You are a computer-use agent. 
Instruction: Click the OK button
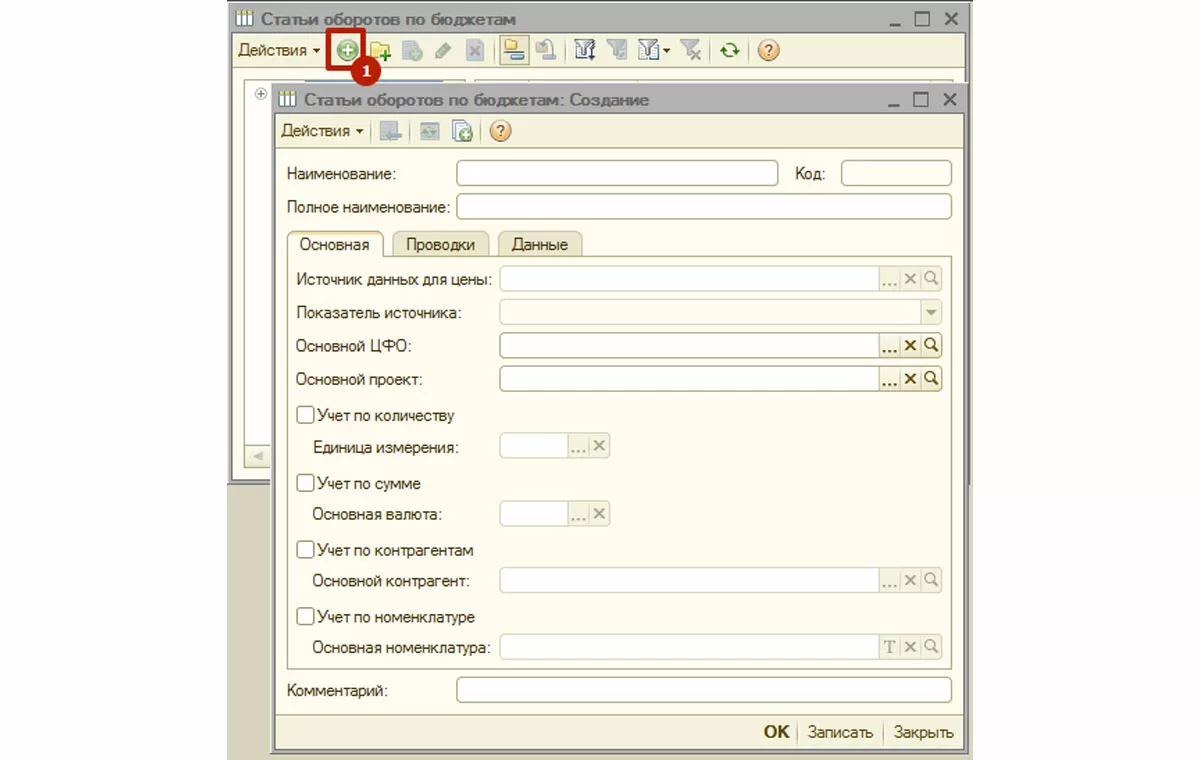pyautogui.click(x=777, y=732)
